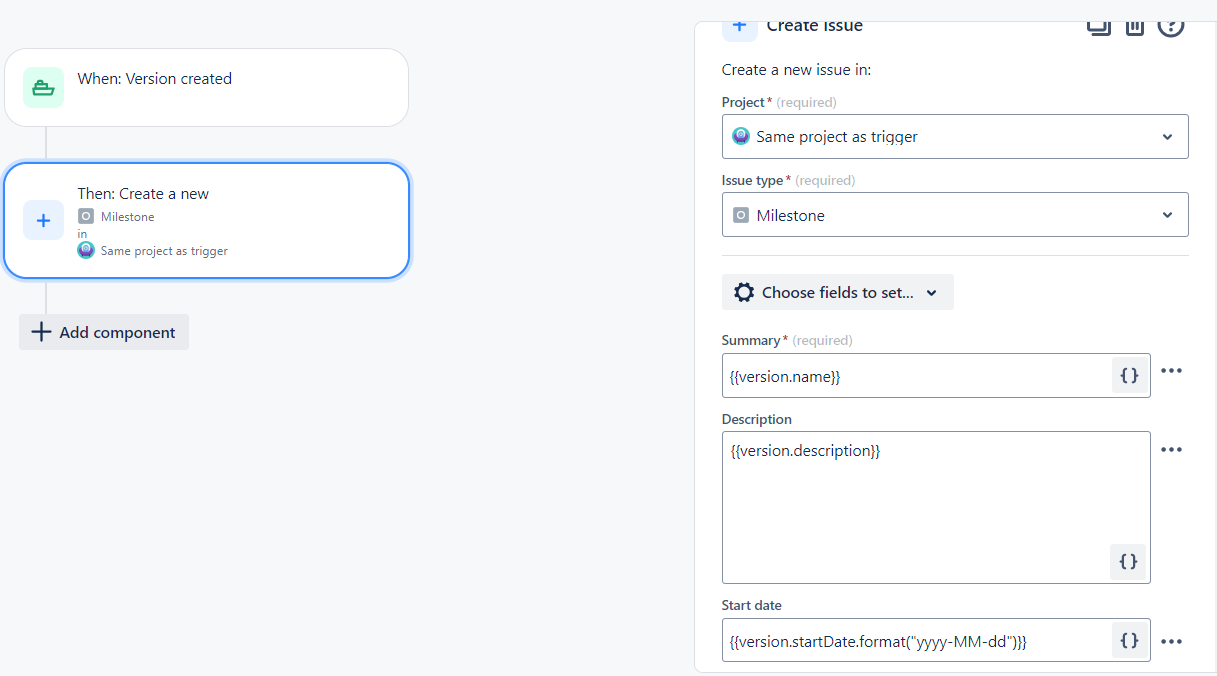Click the Description field label
1217x676 pixels.
tap(757, 420)
